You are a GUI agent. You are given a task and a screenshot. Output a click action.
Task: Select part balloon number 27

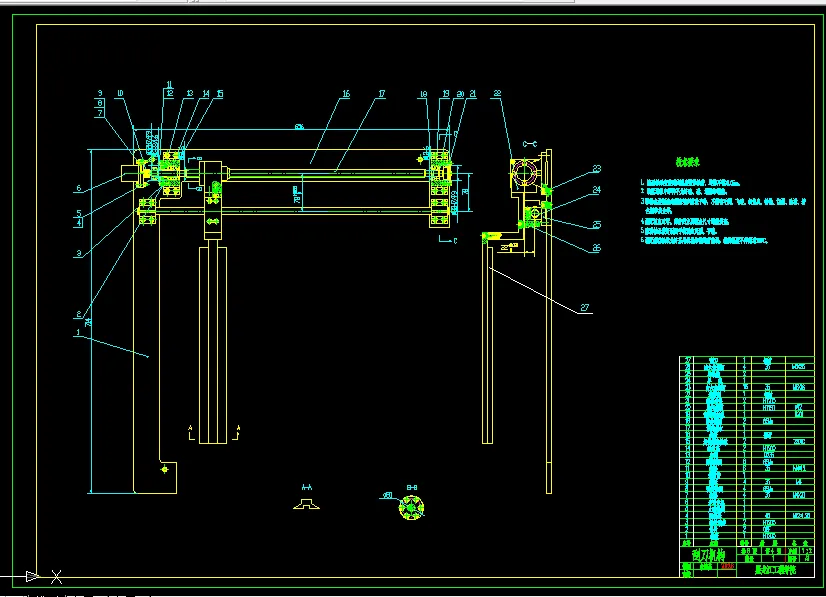point(585,308)
